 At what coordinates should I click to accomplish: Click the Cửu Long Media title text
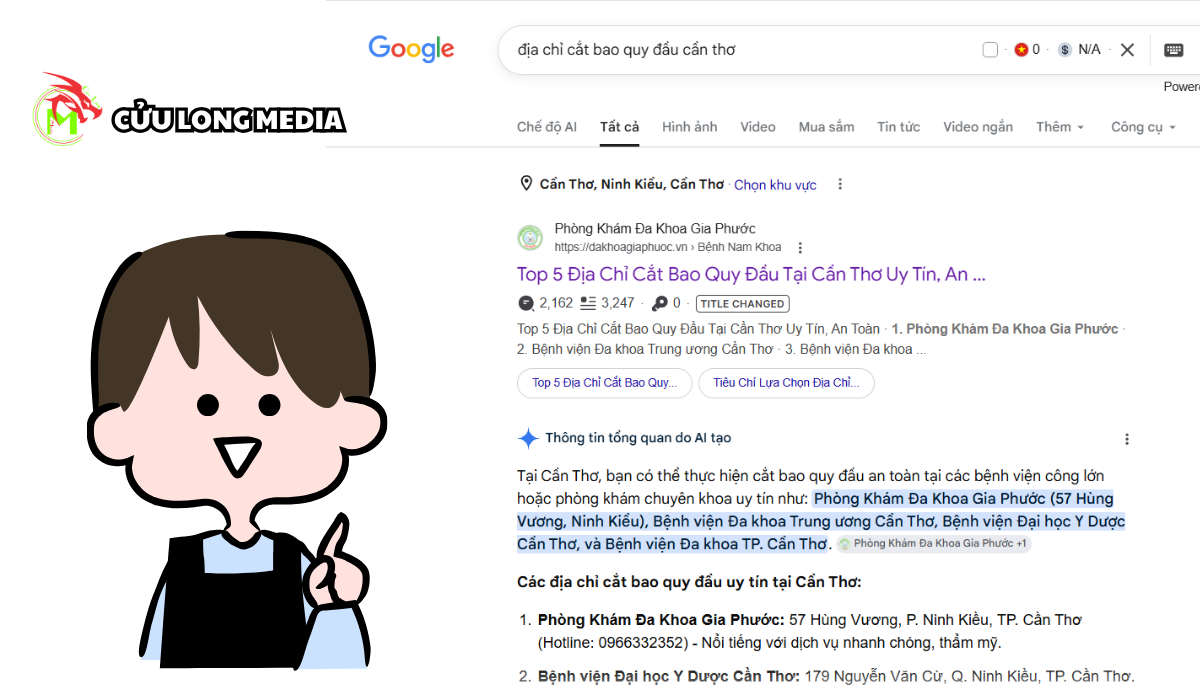(x=228, y=120)
